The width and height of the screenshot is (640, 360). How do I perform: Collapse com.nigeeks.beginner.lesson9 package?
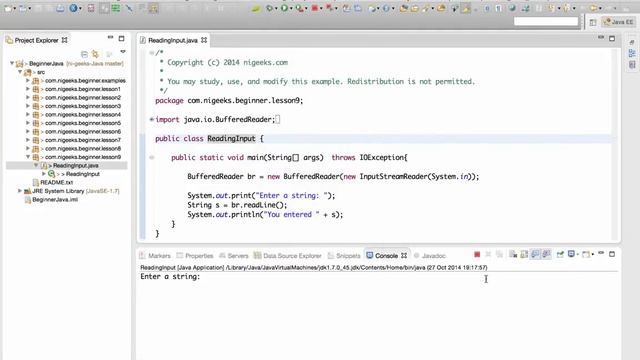click(x=28, y=157)
